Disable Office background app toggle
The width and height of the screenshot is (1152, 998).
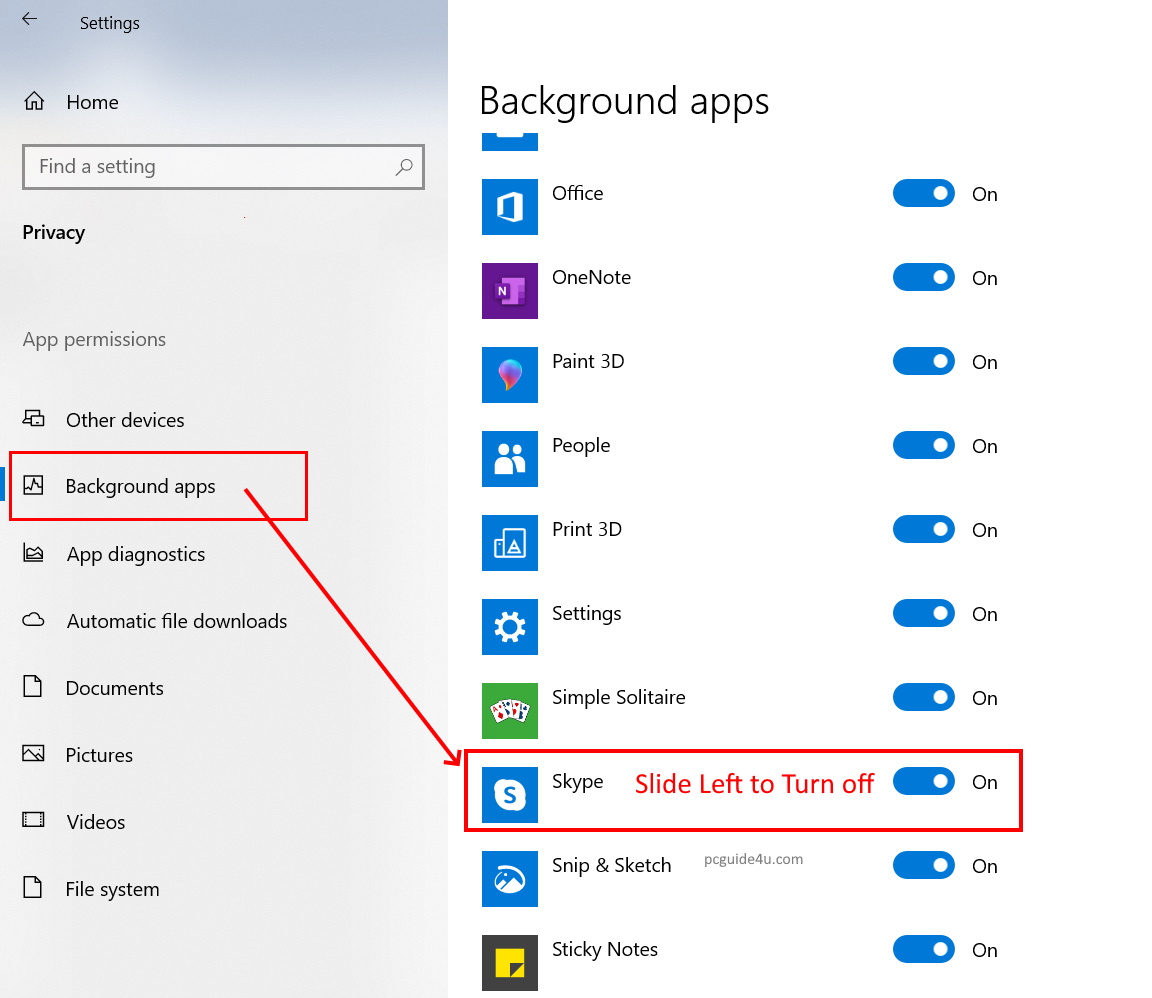924,194
